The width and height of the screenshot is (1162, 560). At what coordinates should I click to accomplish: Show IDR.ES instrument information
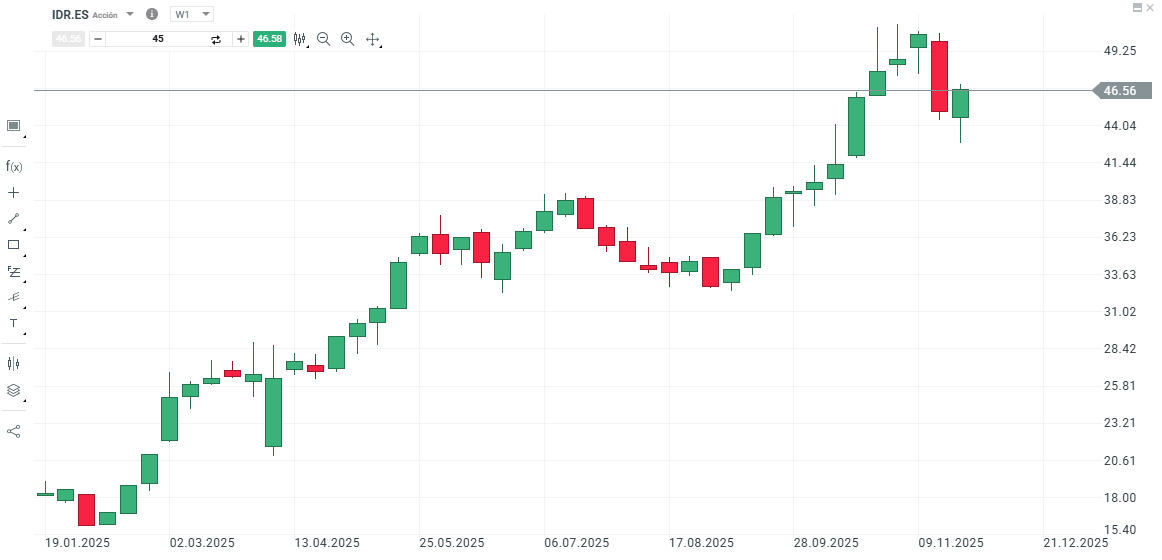tap(152, 15)
